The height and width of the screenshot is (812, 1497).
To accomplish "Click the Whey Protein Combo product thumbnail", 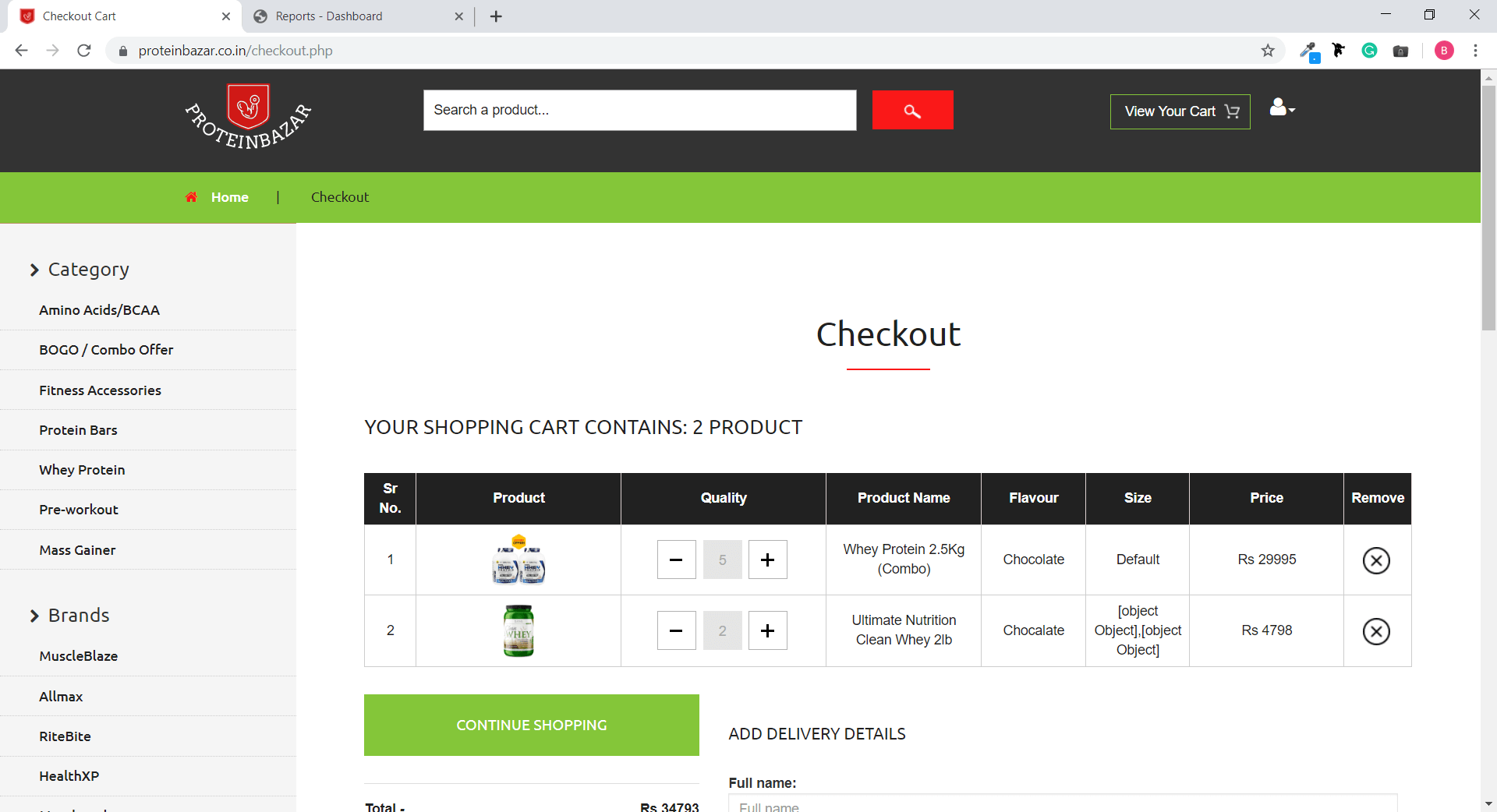I will coord(518,560).
